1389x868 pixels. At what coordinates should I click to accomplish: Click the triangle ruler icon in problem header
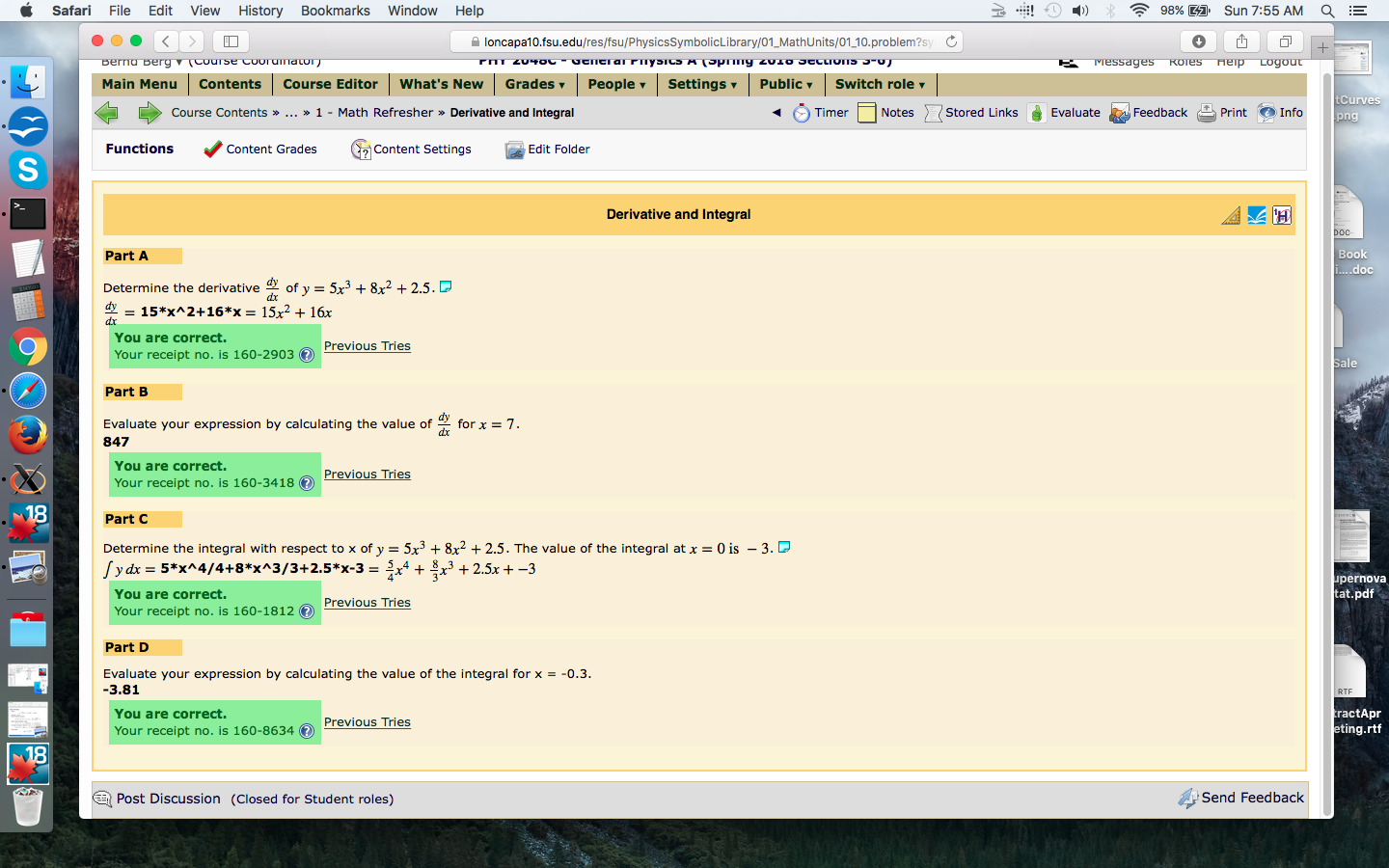[1231, 215]
